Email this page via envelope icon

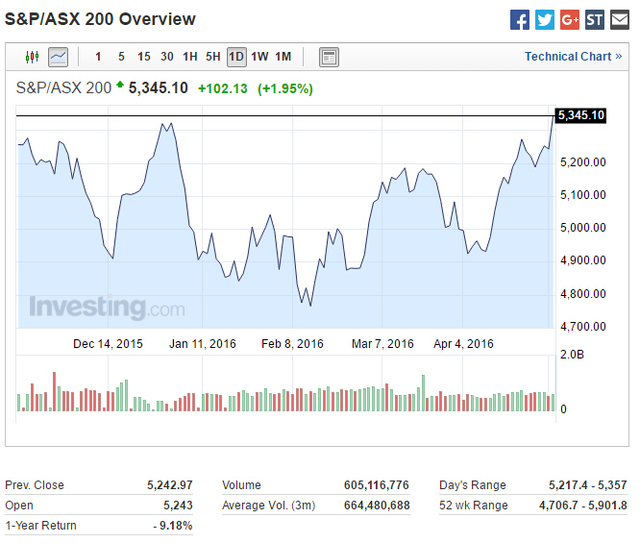pyautogui.click(x=620, y=20)
